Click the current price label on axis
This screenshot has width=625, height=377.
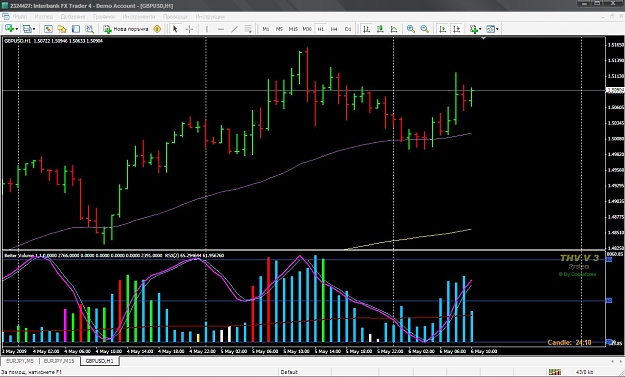click(x=615, y=90)
